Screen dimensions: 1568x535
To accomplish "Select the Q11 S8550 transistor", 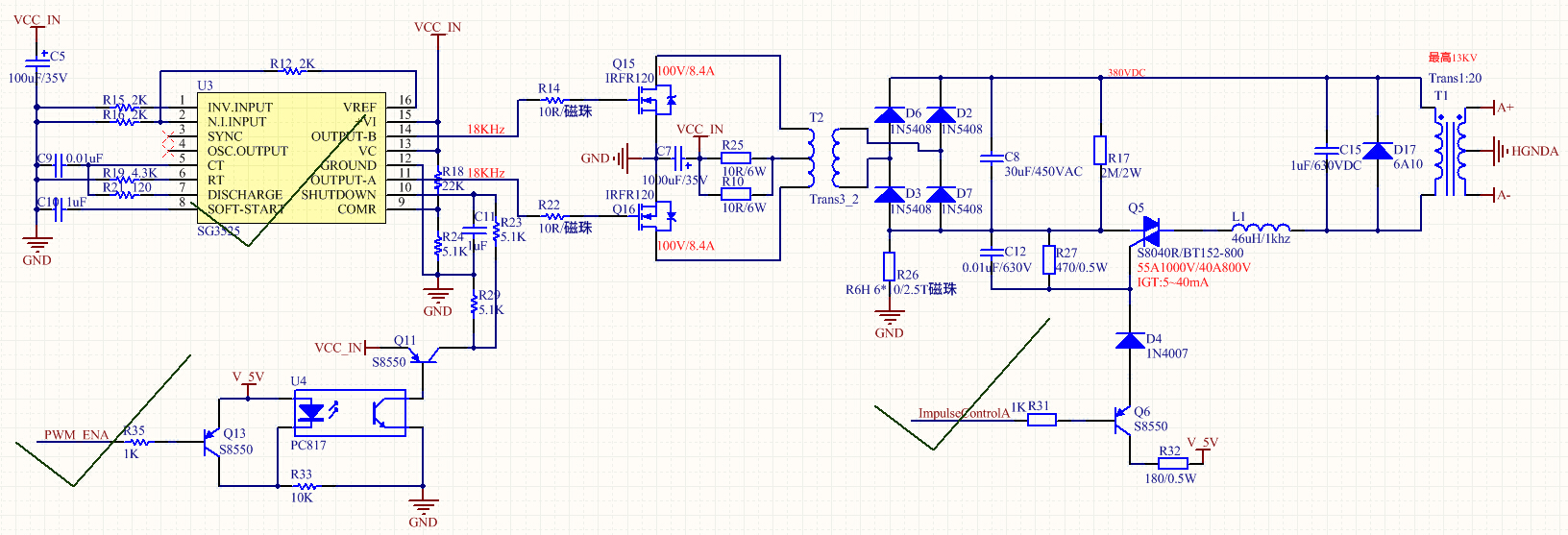I will (x=423, y=355).
